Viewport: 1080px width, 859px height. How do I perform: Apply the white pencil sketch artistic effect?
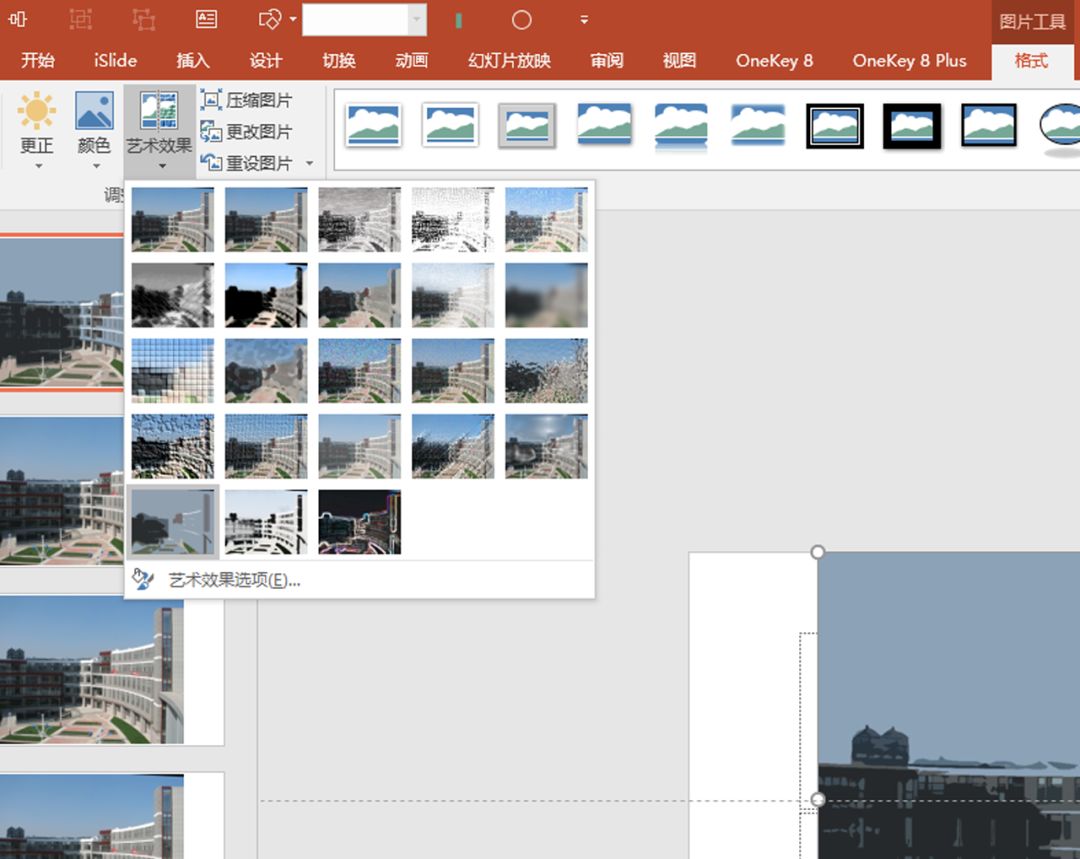(x=453, y=219)
